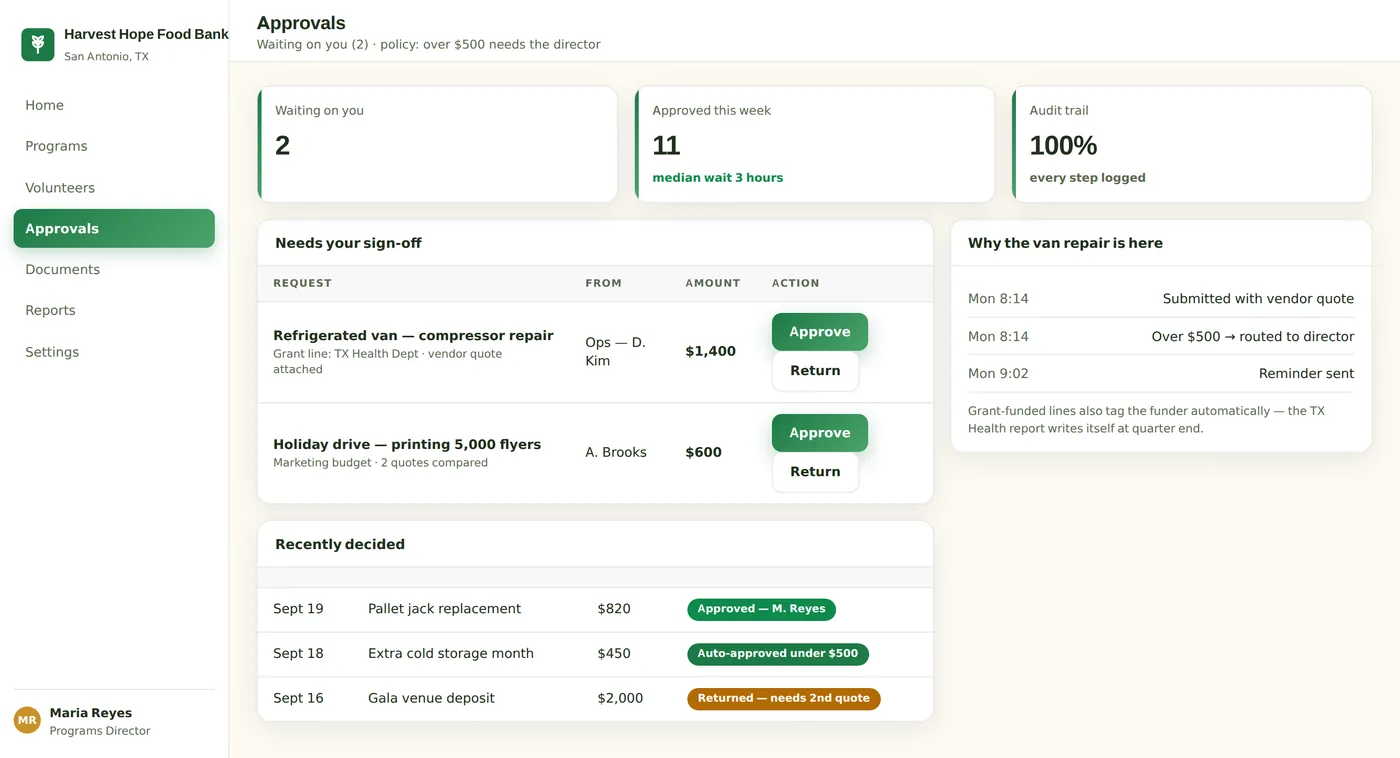Click the Reminder sent timeline entry
1400x758 pixels.
1161,374
